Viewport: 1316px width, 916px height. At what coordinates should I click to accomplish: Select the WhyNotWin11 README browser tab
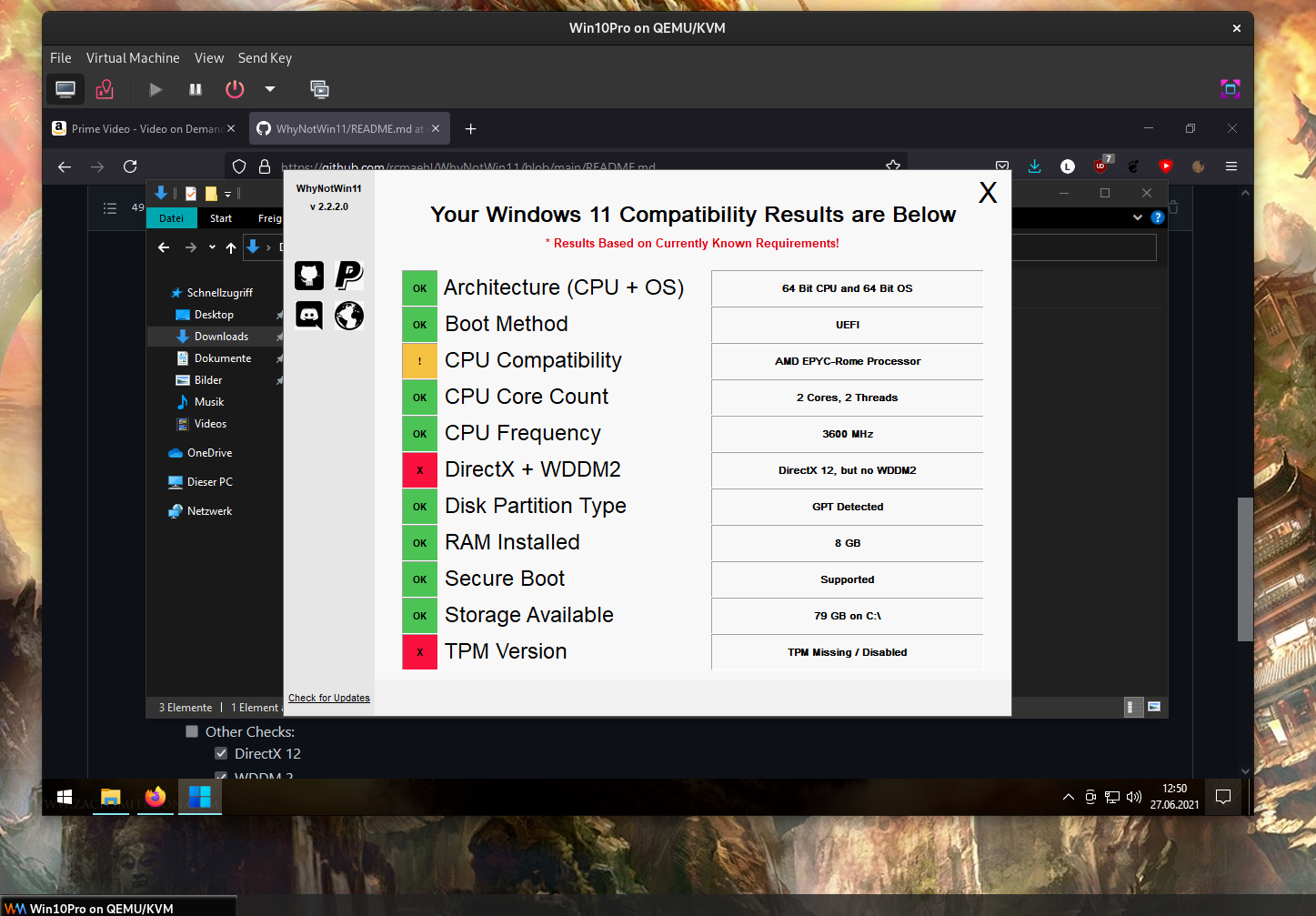(x=347, y=129)
